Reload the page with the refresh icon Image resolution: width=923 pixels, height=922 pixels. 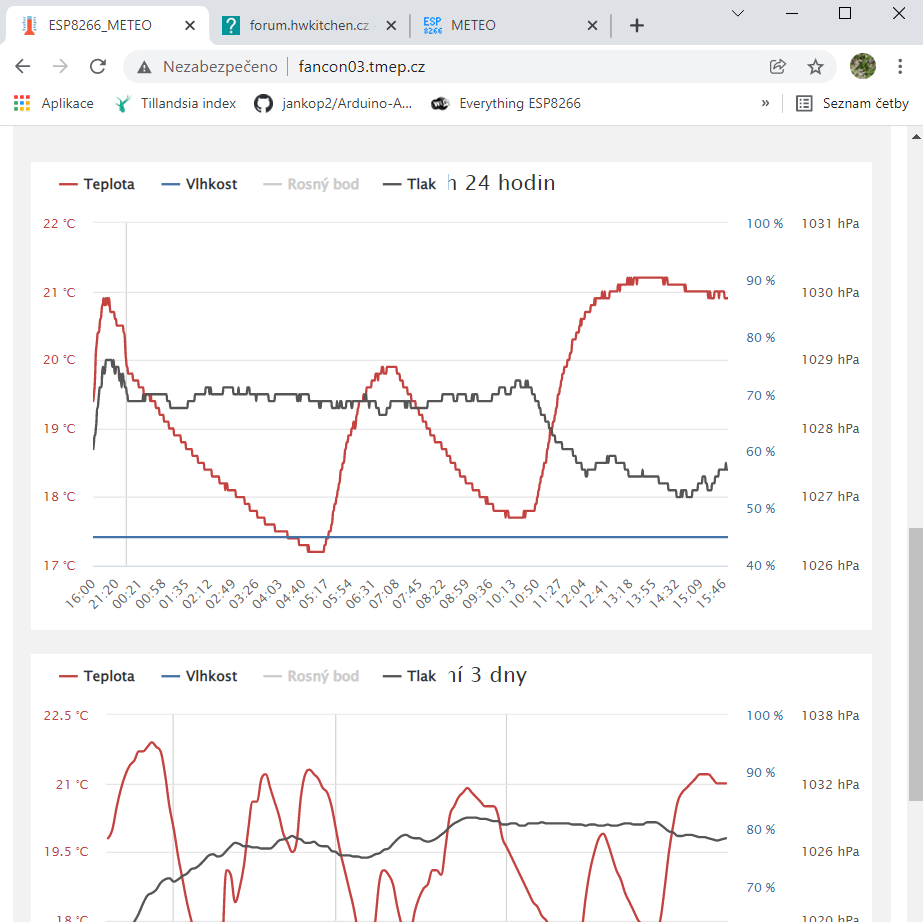click(x=98, y=67)
